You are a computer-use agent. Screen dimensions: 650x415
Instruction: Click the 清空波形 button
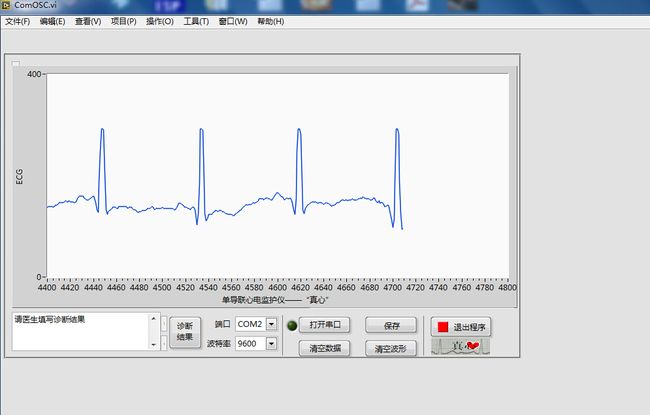coord(391,349)
